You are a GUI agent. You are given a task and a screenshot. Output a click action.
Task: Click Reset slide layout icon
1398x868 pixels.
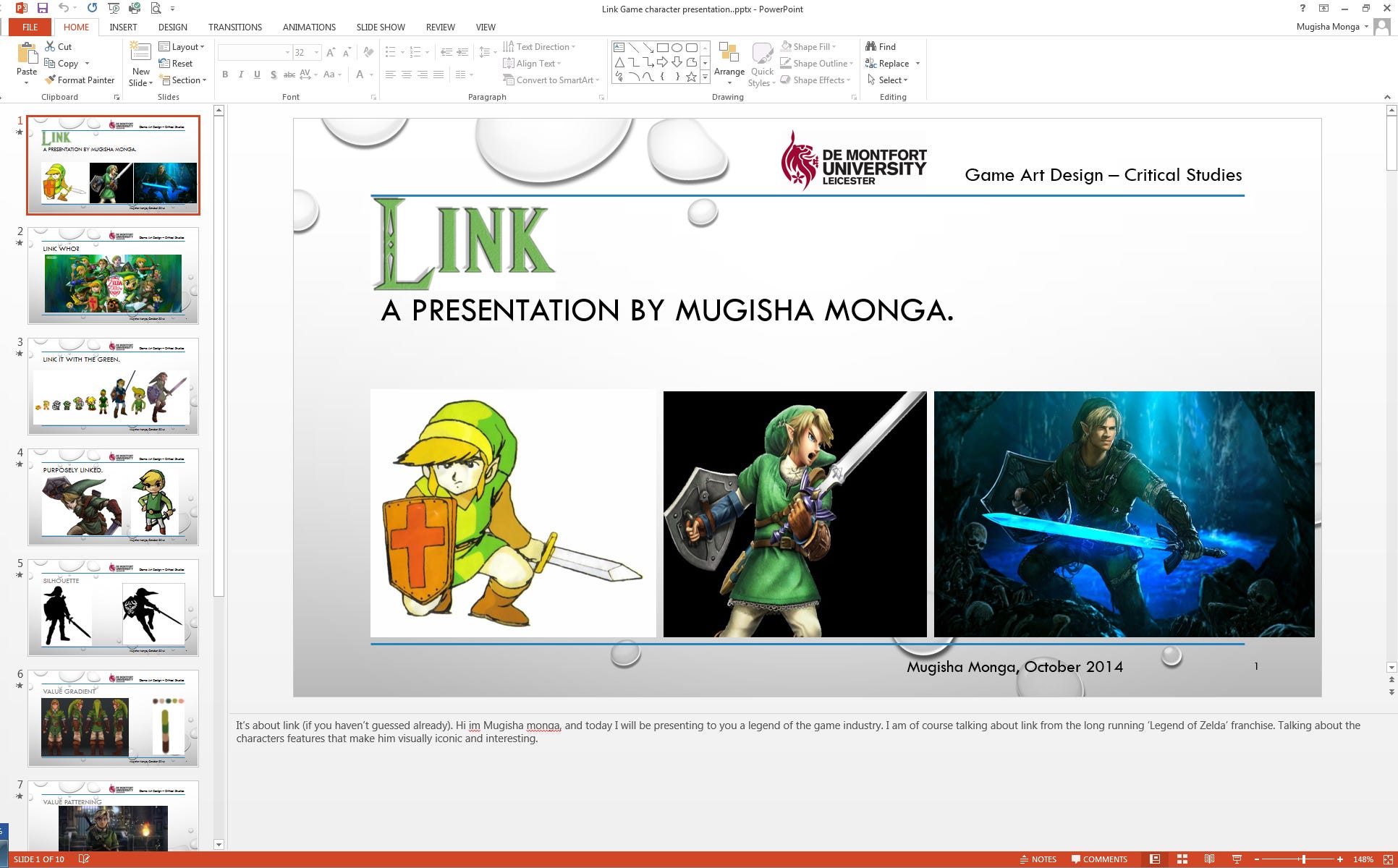click(x=176, y=63)
